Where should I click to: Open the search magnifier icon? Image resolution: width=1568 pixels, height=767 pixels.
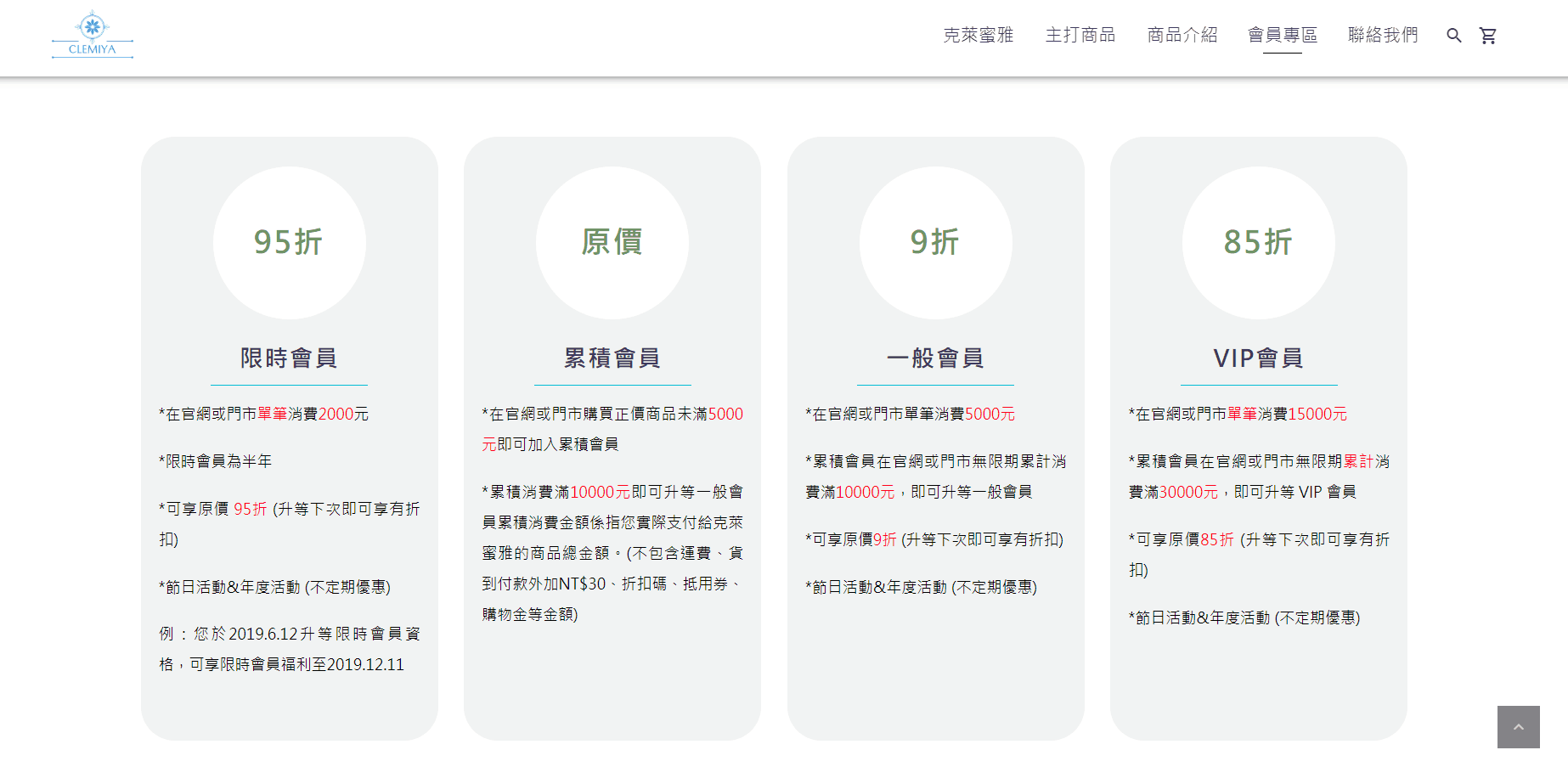pyautogui.click(x=1454, y=36)
